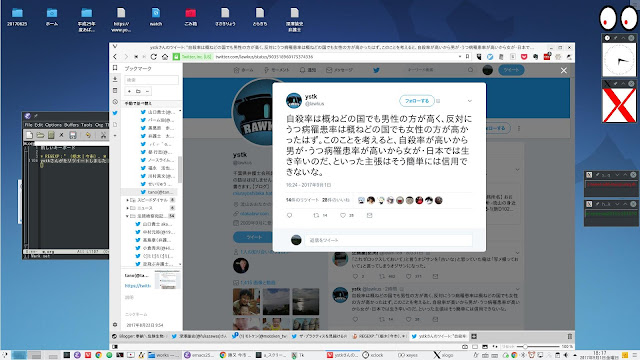
Task: Expand the ニュース bookmark folder
Action: coord(127,208)
